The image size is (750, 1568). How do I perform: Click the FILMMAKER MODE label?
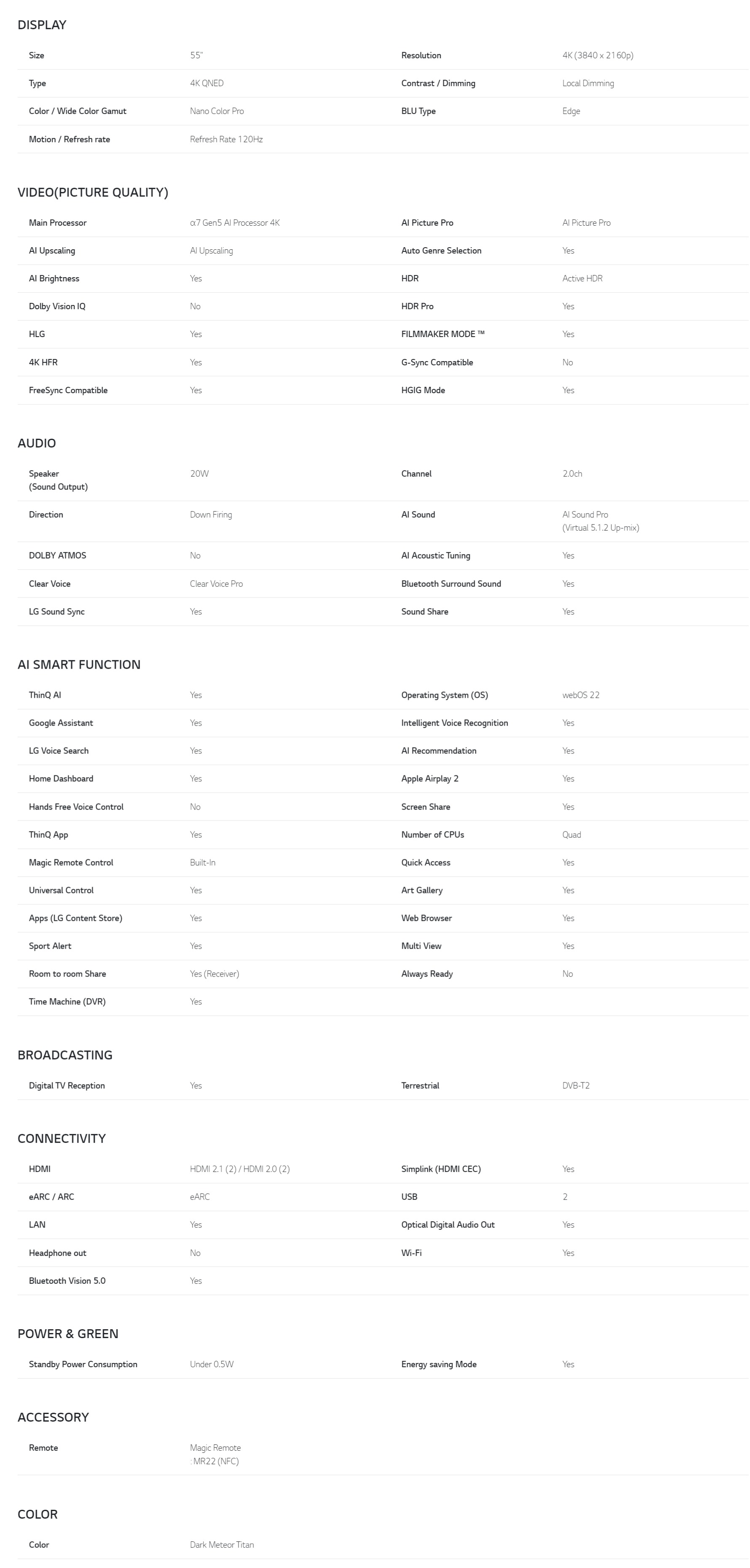(x=442, y=334)
